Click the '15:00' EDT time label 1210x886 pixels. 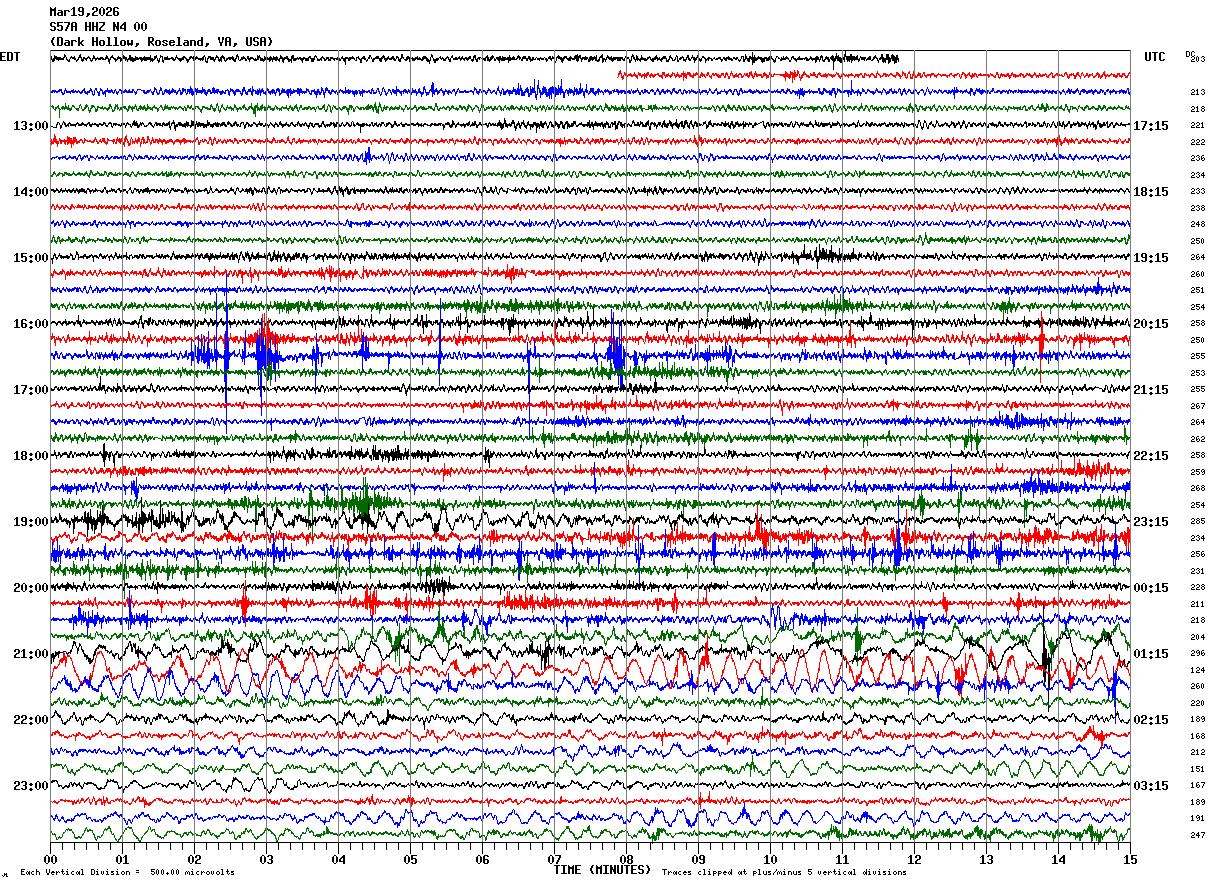point(30,258)
